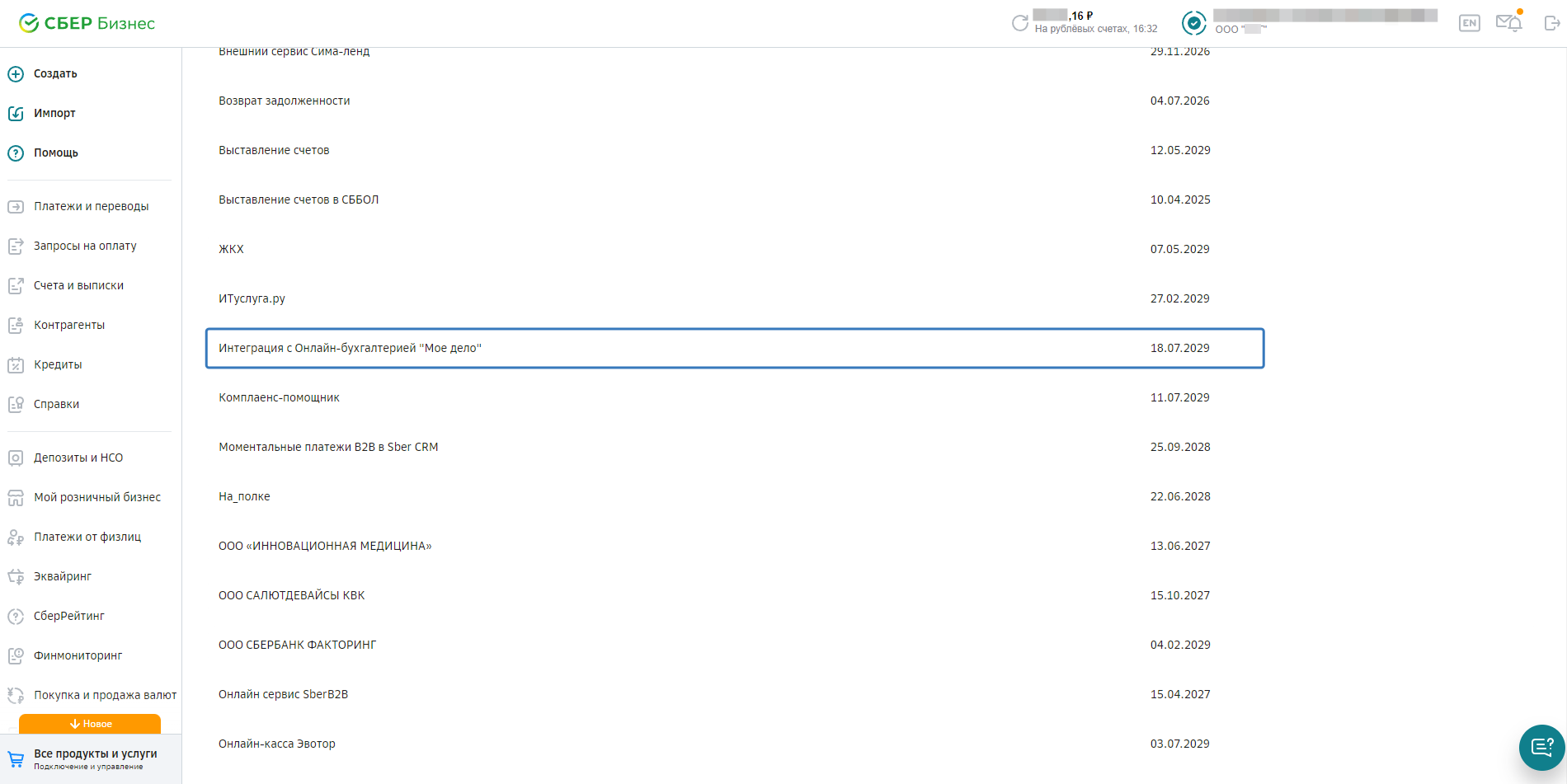Image resolution: width=1567 pixels, height=784 pixels.
Task: Click the Создать plus icon
Action: click(16, 74)
